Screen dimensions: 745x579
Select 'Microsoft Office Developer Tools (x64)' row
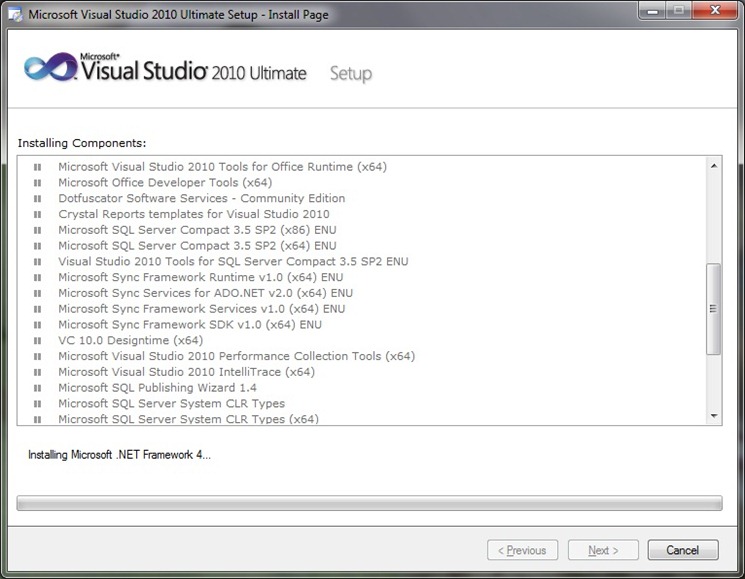tap(165, 182)
